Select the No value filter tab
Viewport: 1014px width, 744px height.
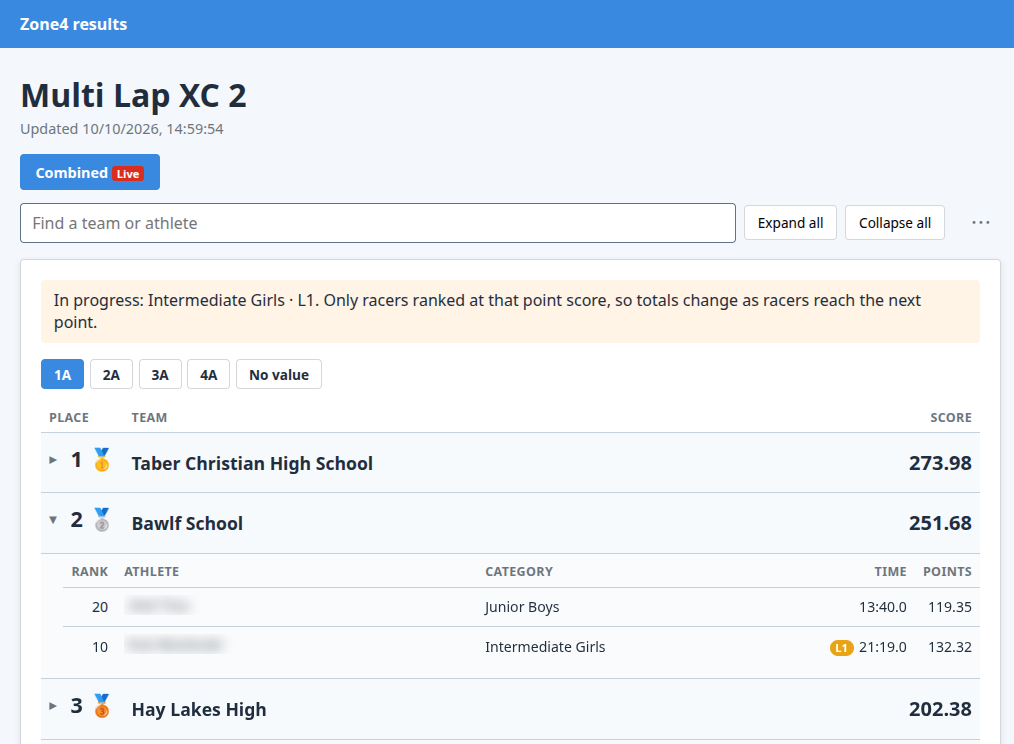(279, 375)
